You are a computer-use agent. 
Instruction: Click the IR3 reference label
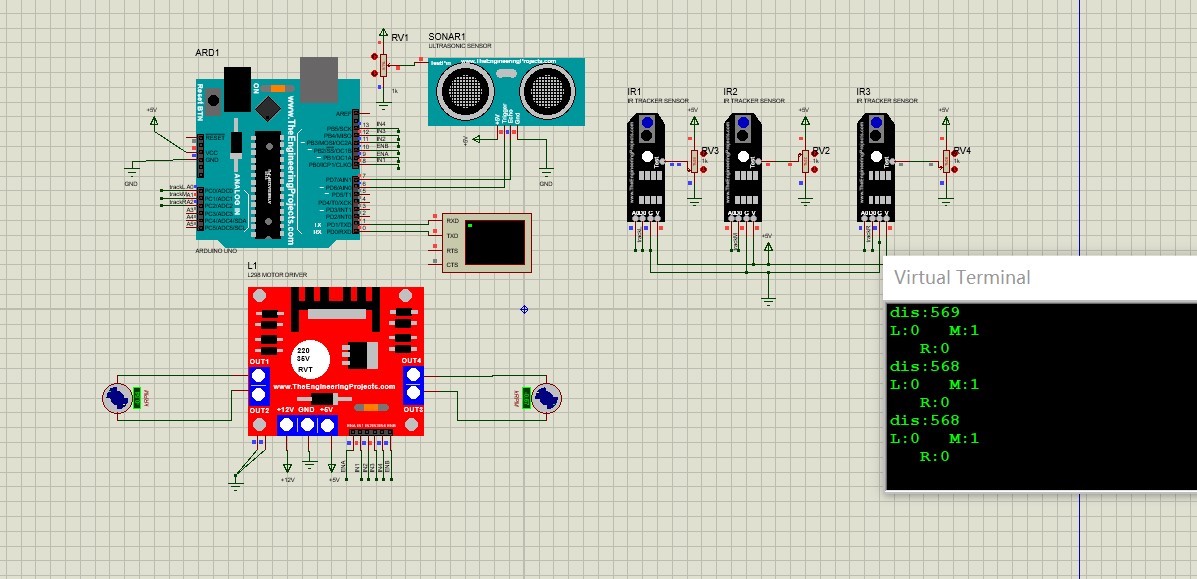coord(863,92)
